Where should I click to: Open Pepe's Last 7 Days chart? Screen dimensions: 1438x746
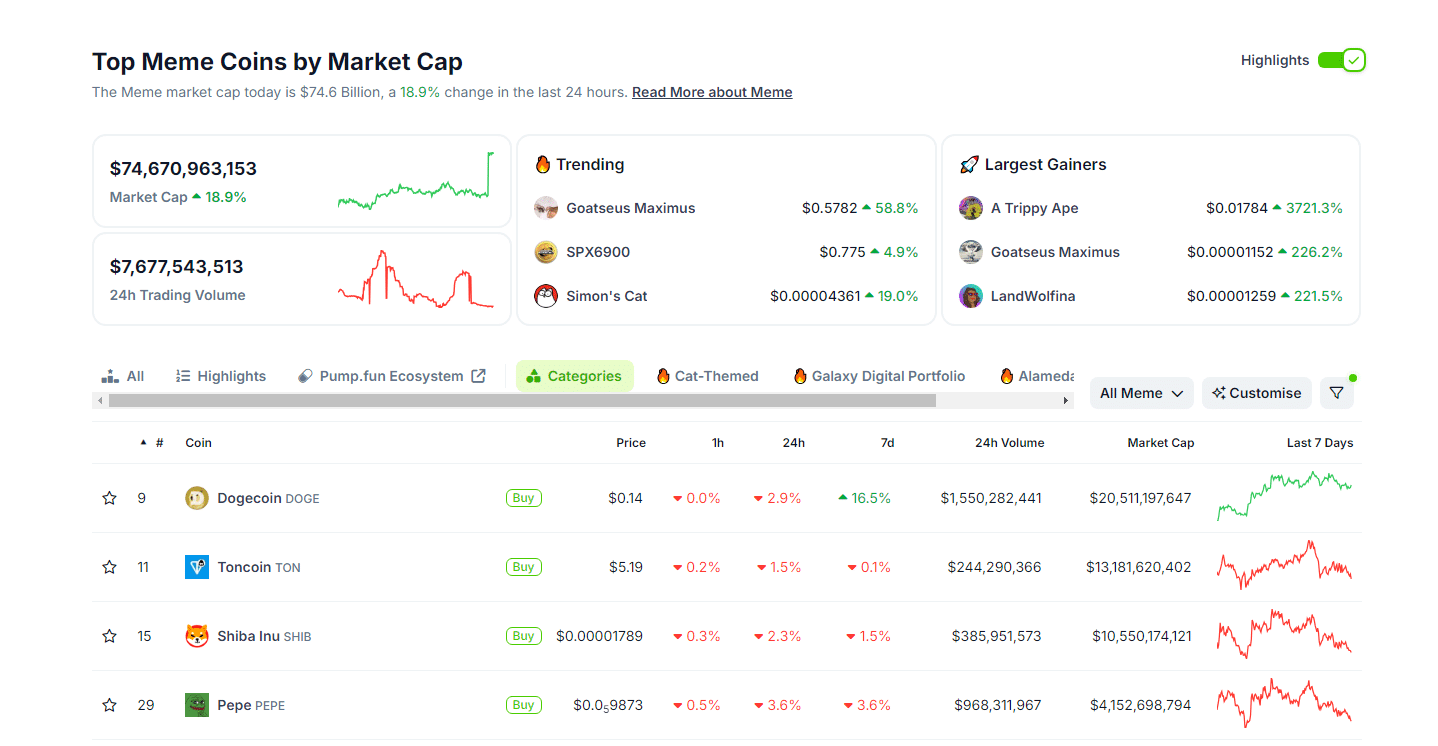click(x=1284, y=703)
